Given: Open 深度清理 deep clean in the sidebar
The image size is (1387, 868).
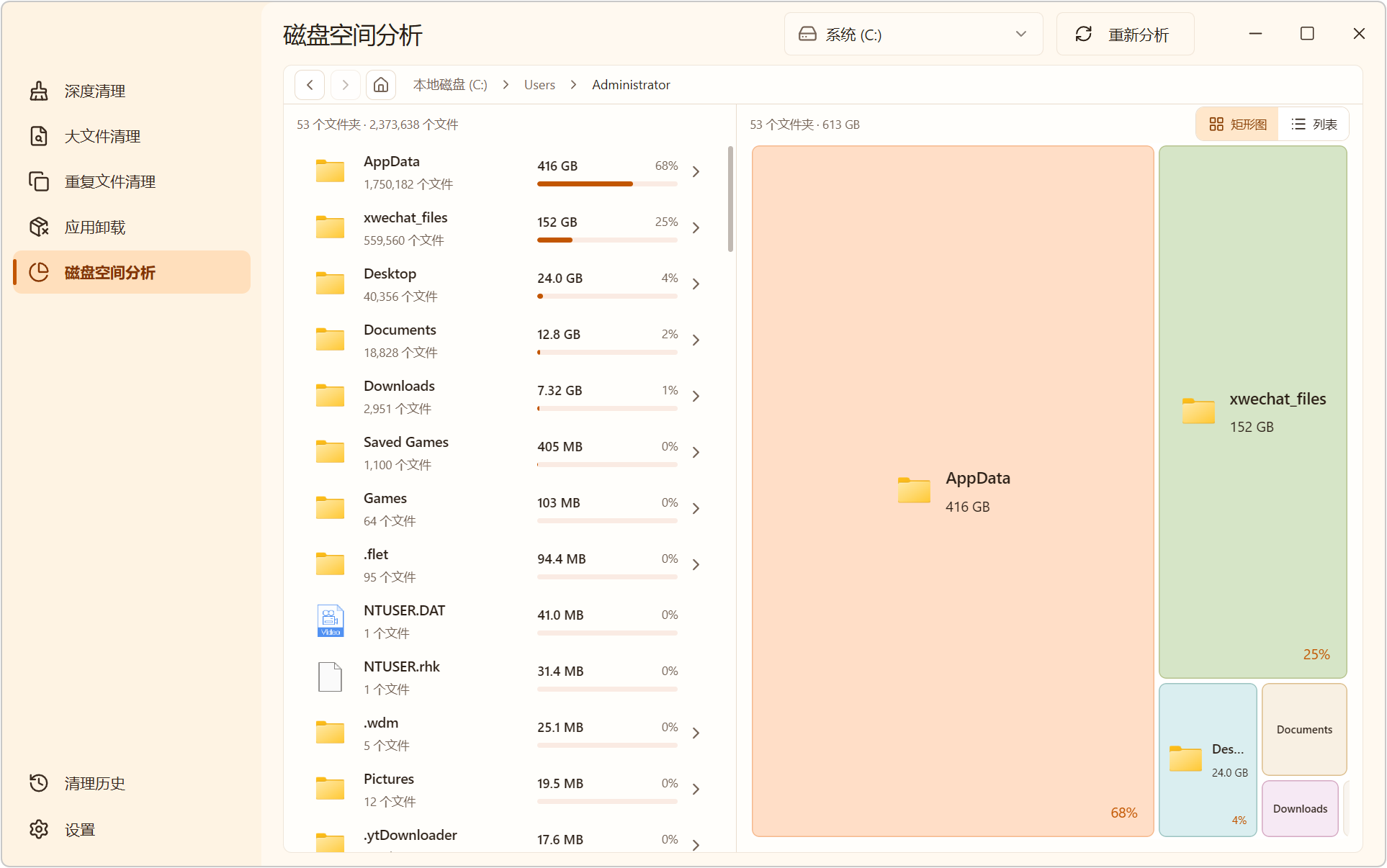Looking at the screenshot, I should [132, 91].
